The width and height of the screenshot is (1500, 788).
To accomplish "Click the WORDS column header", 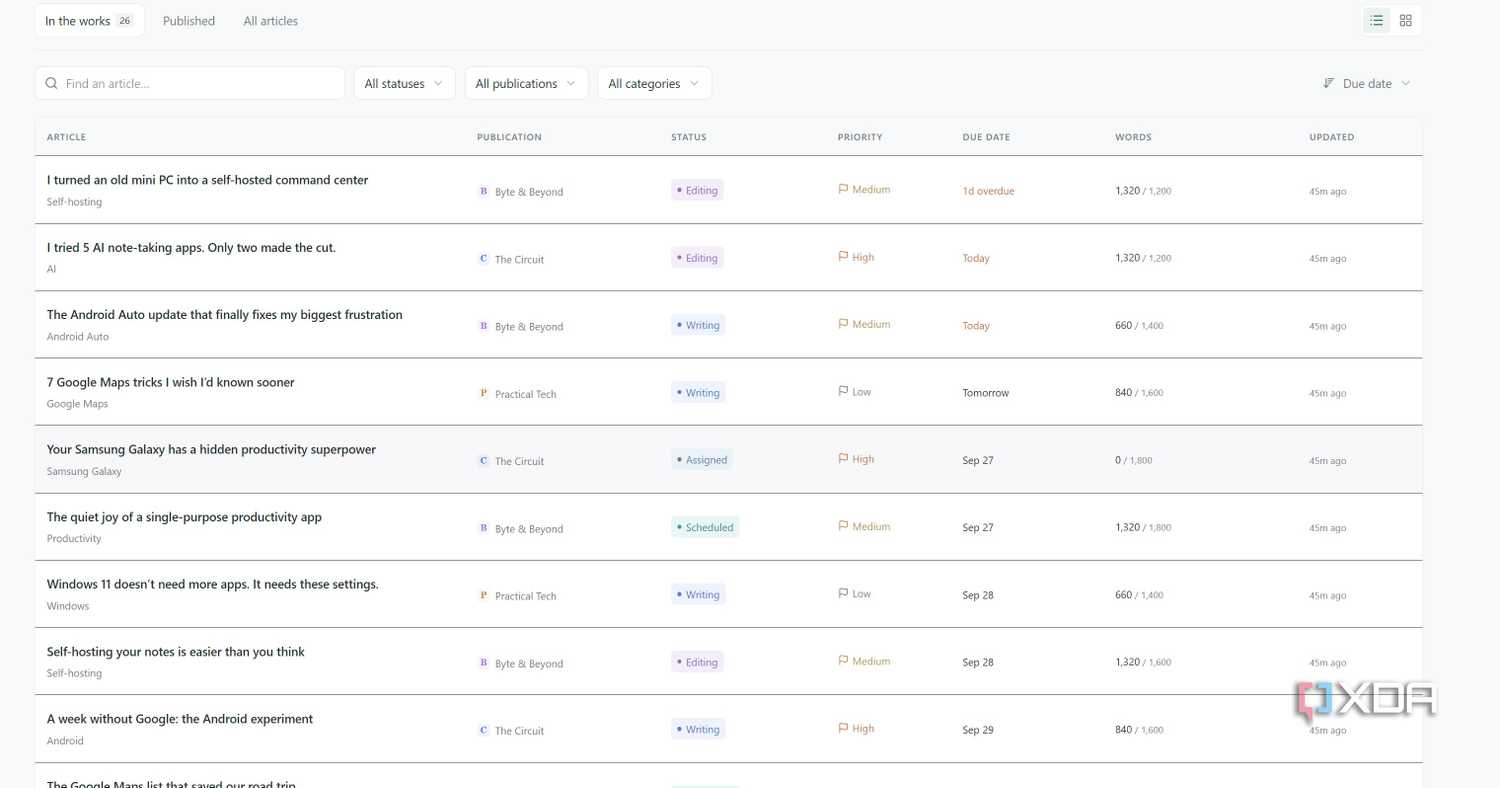I will (1133, 137).
